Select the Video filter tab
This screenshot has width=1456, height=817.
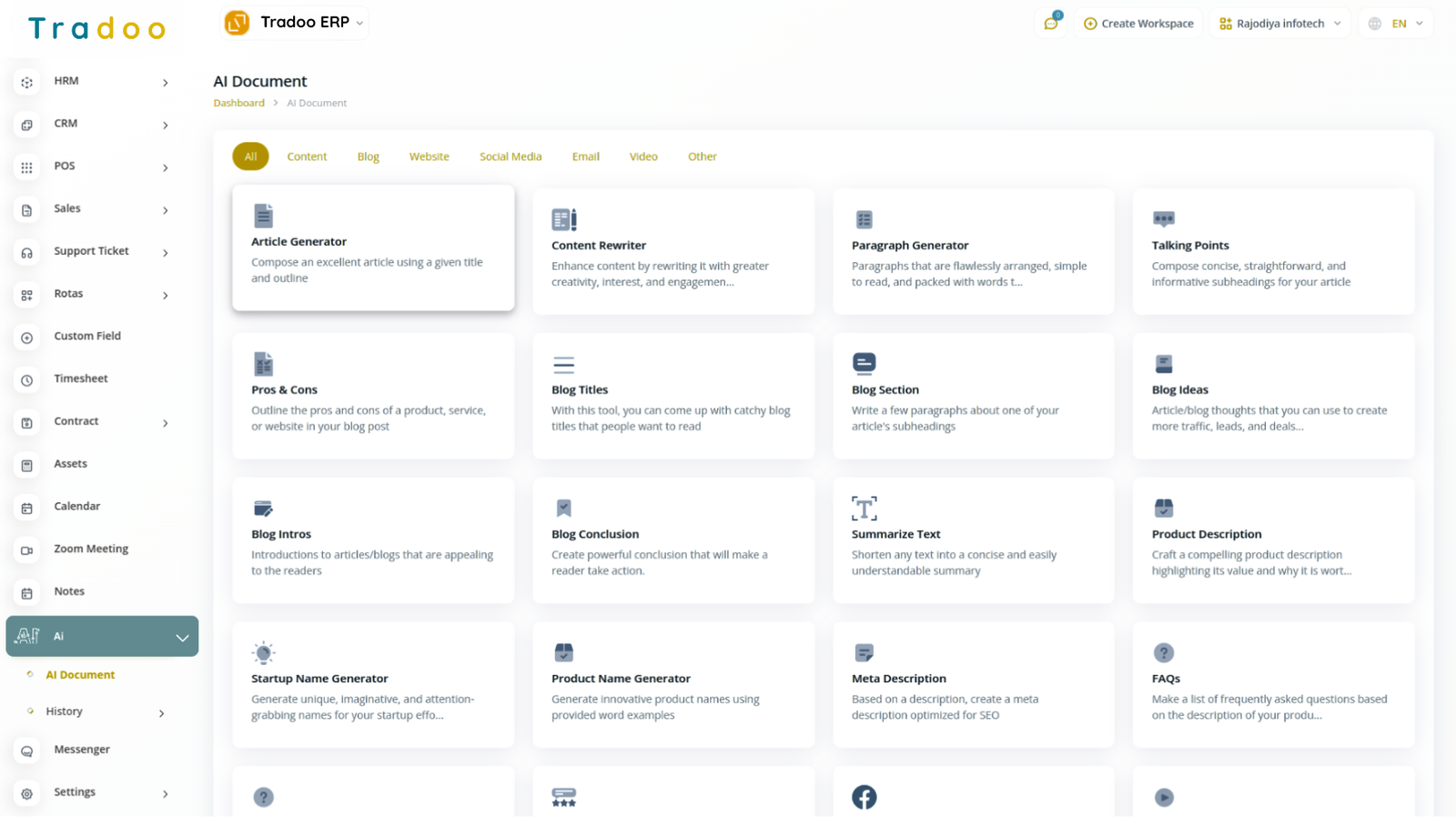pos(642,156)
